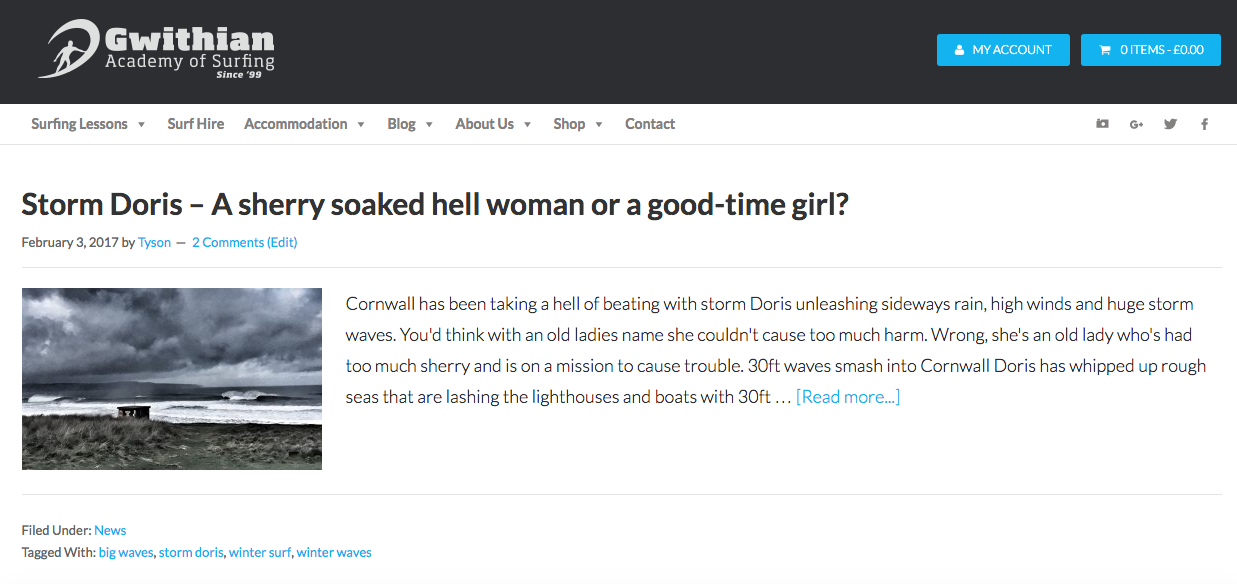Expand the Blog dropdown menu
The image size is (1237, 584).
(410, 124)
